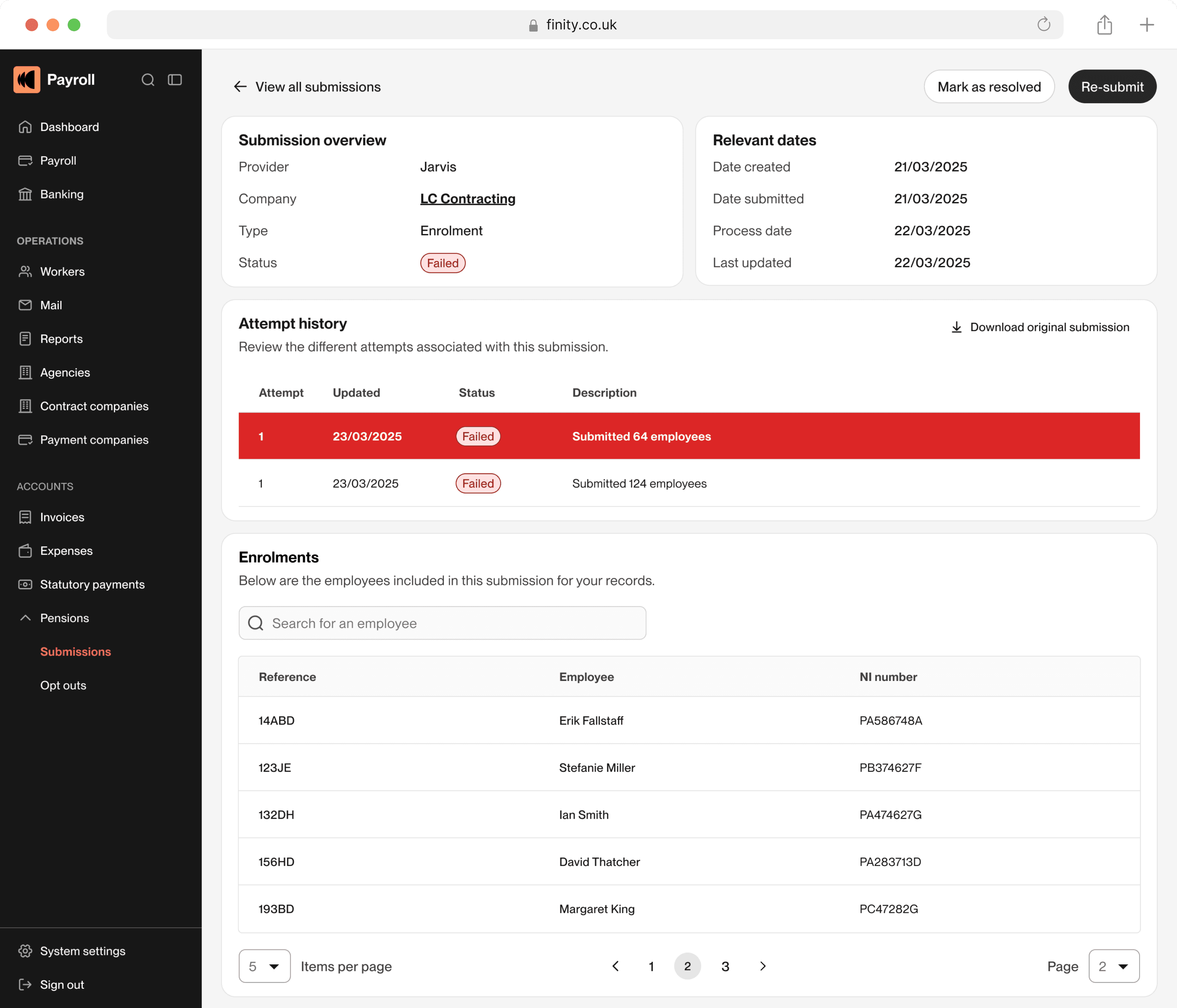This screenshot has width=1177, height=1008.
Task: Open Opt outs in the sidebar
Action: [x=63, y=685]
